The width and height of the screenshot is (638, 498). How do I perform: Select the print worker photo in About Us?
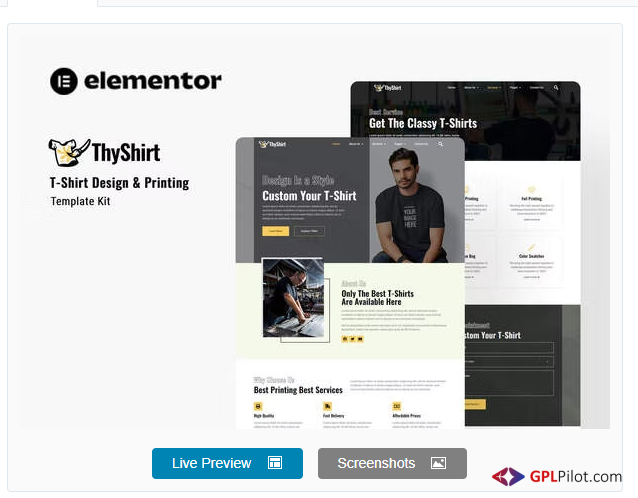(x=292, y=300)
